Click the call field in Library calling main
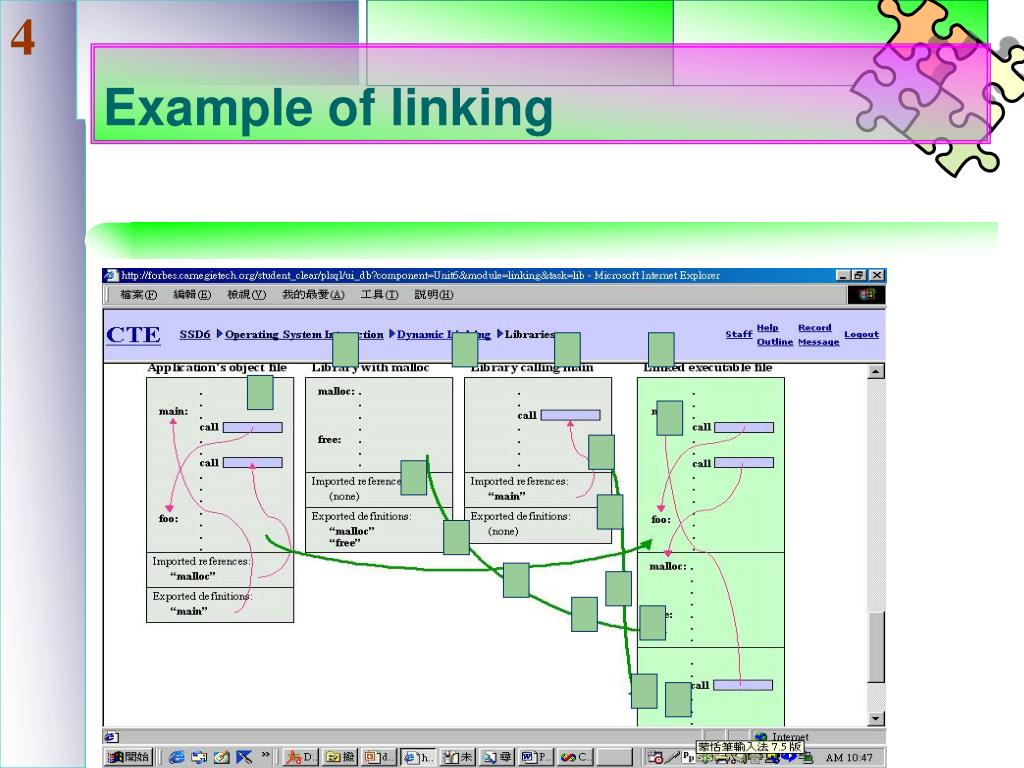This screenshot has height=768, width=1024. 570,415
